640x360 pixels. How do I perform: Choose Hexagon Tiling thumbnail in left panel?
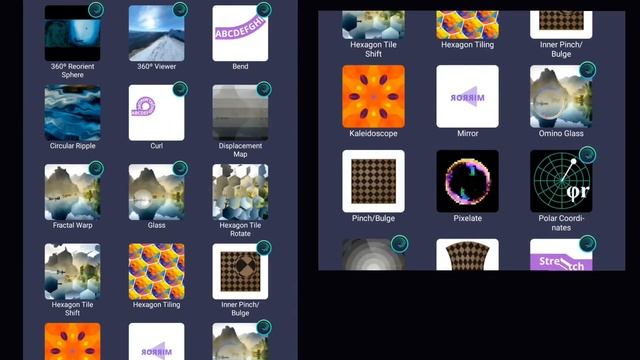click(156, 271)
